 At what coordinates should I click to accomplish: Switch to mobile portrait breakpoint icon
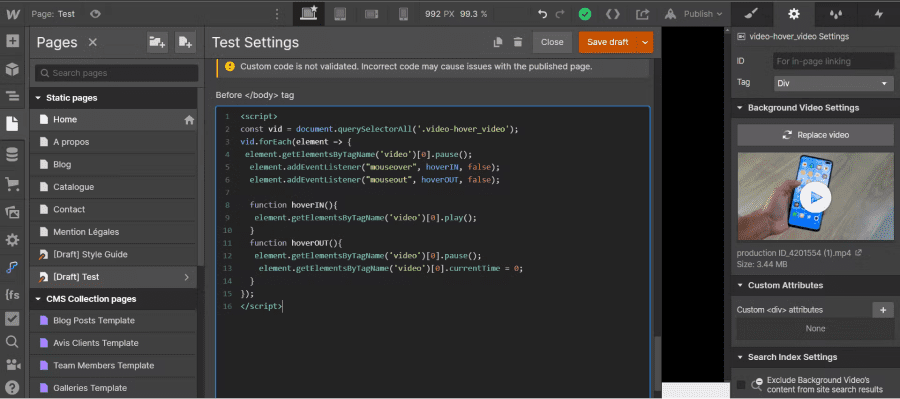pyautogui.click(x=404, y=14)
